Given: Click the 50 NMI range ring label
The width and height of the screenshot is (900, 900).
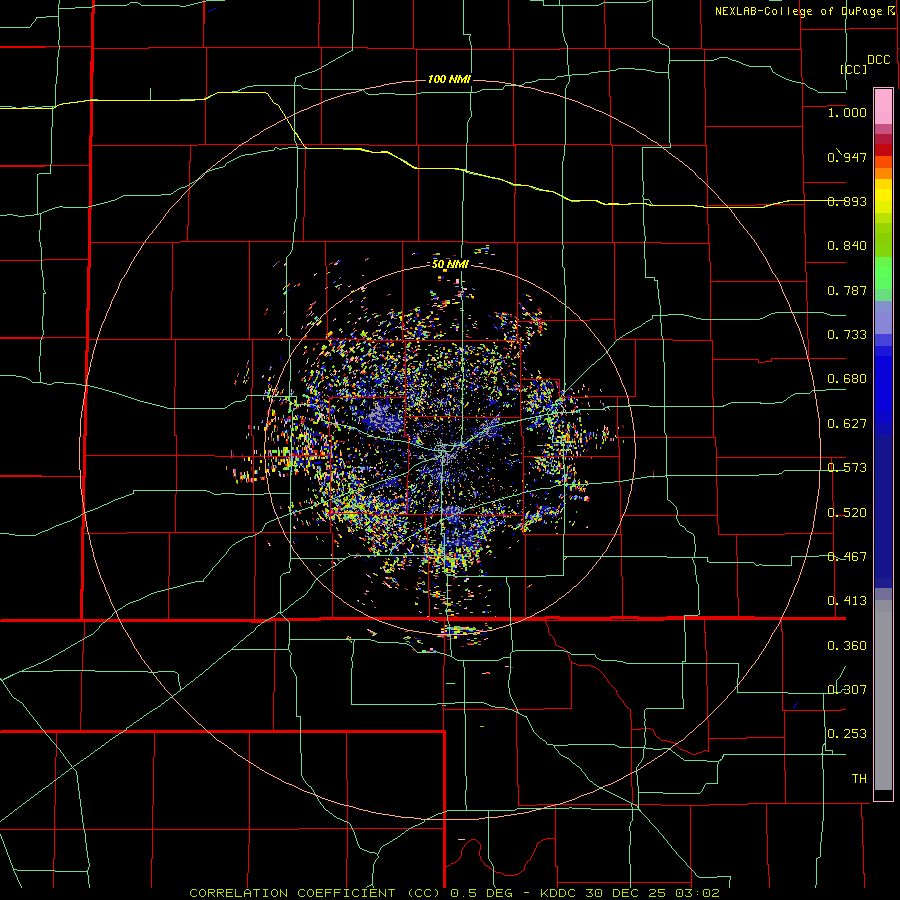Looking at the screenshot, I should pyautogui.click(x=450, y=264).
